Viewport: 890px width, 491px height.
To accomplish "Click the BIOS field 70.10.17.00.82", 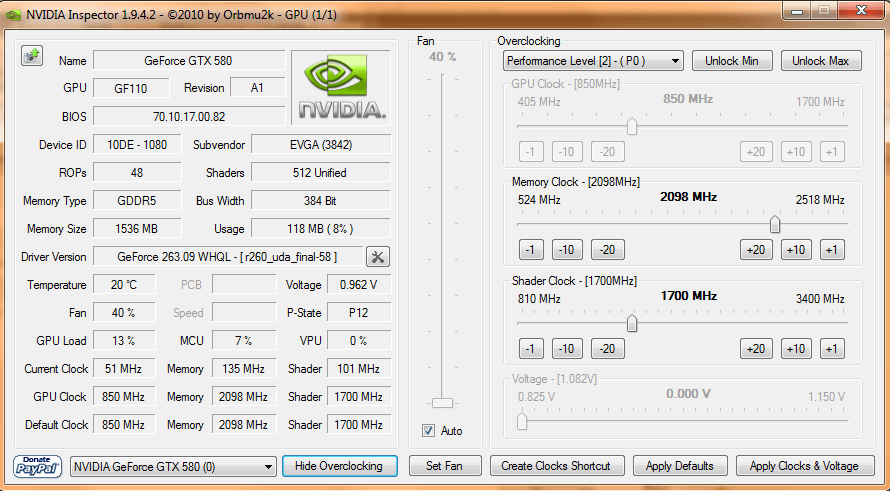I will coord(189,117).
